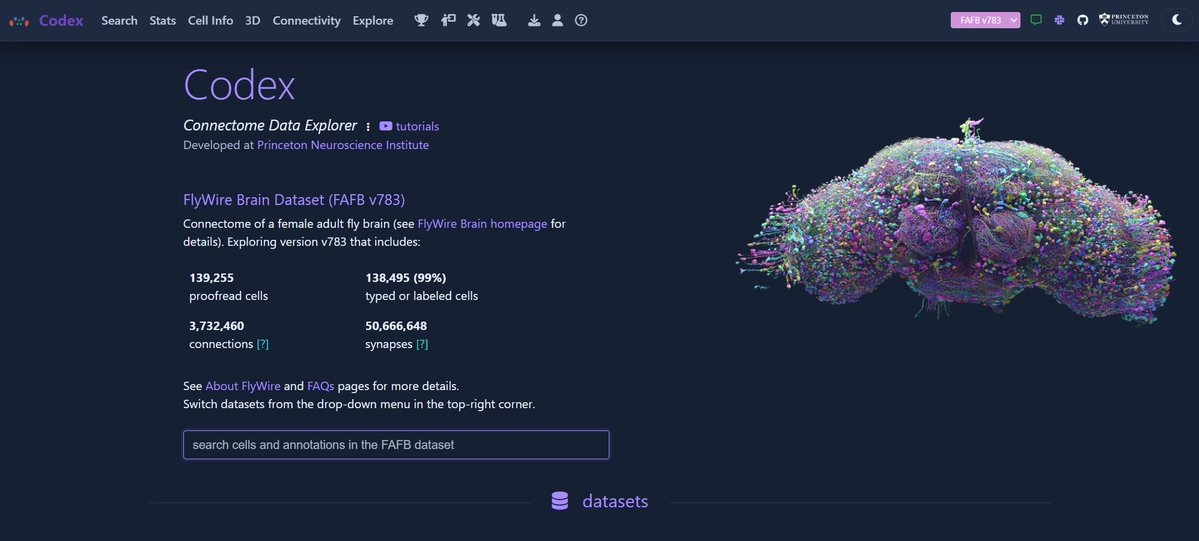This screenshot has width=1199, height=541.
Task: Open FlyWire Brain Dataset (FAFB v783) heading link
Action: [294, 200]
